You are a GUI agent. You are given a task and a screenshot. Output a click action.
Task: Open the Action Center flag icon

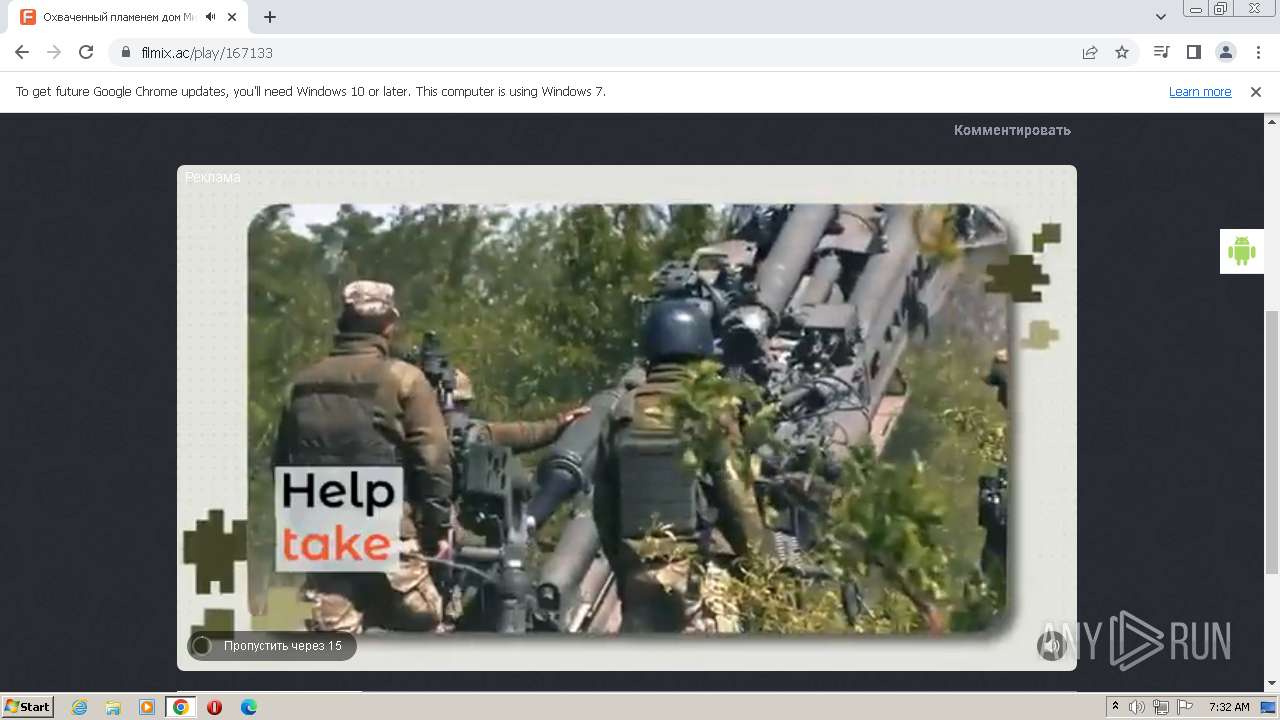point(1185,707)
